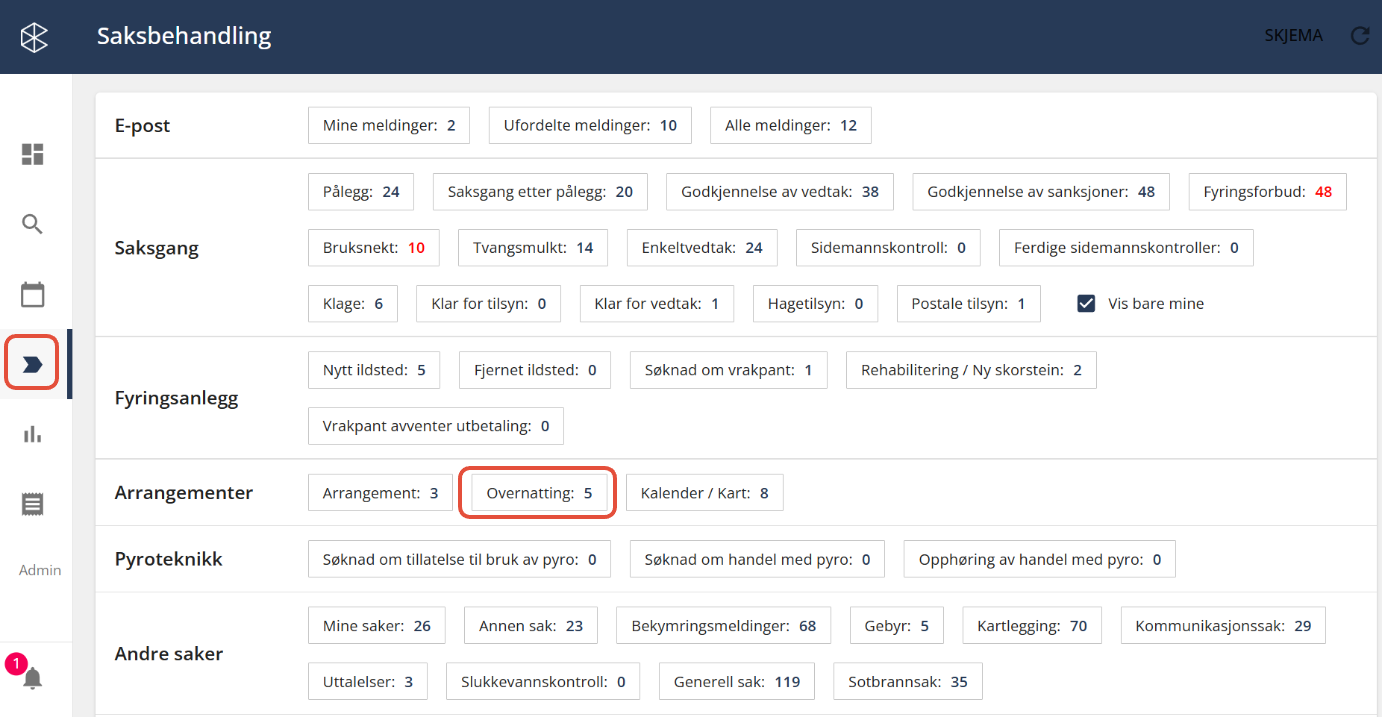Open Hagetilsyn: 0

pos(815,304)
